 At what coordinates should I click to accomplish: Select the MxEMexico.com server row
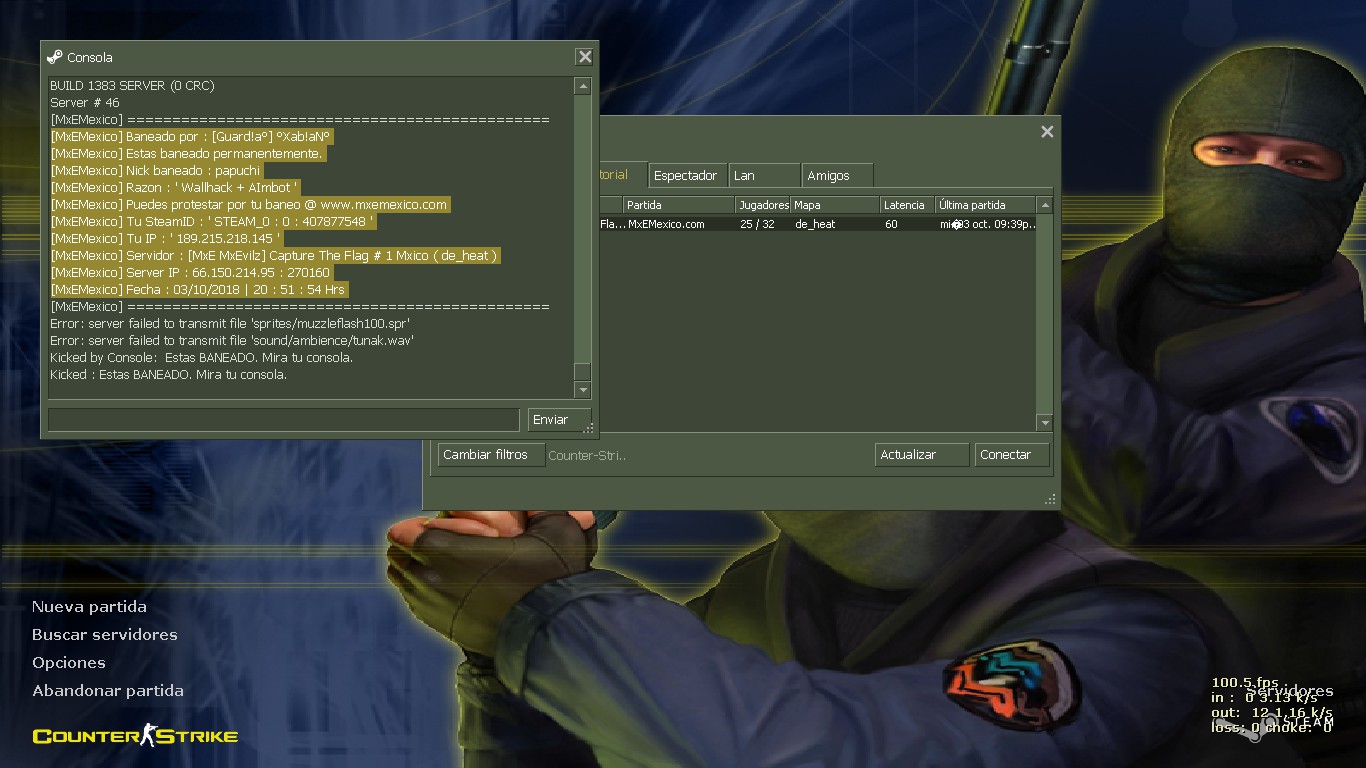(x=818, y=224)
